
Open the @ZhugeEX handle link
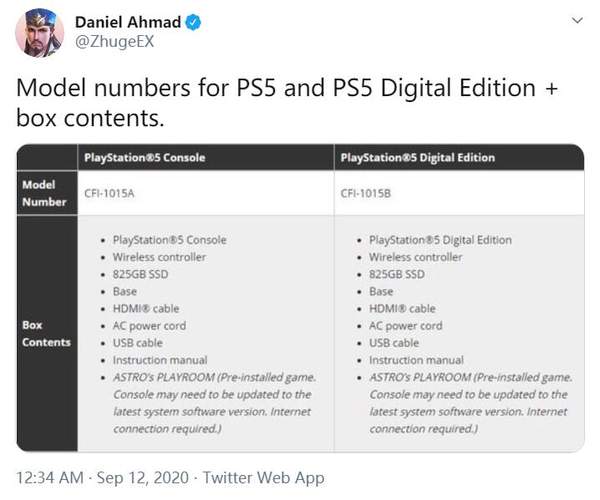point(114,41)
